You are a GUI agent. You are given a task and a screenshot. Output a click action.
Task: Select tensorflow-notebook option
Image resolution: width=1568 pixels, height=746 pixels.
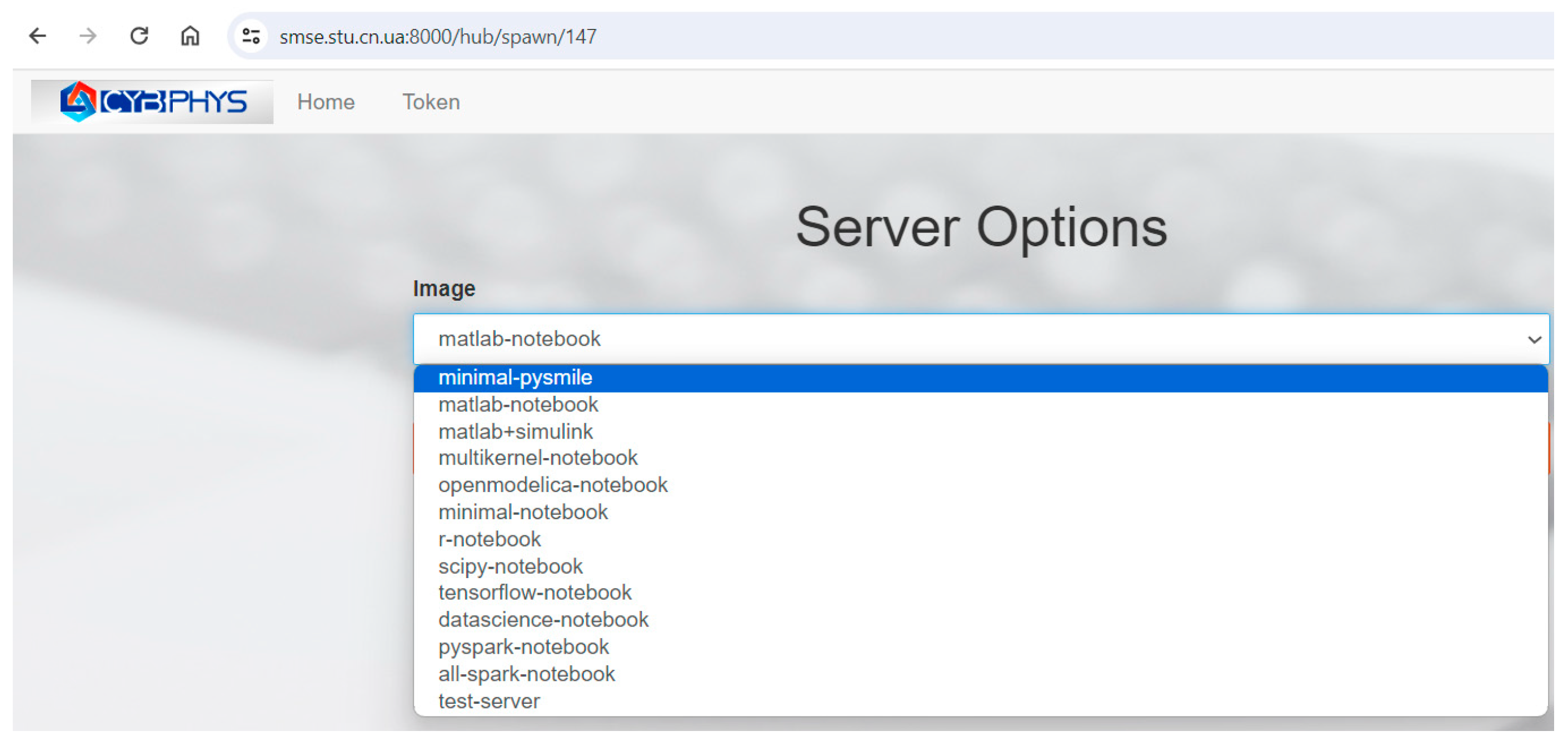coord(535,593)
